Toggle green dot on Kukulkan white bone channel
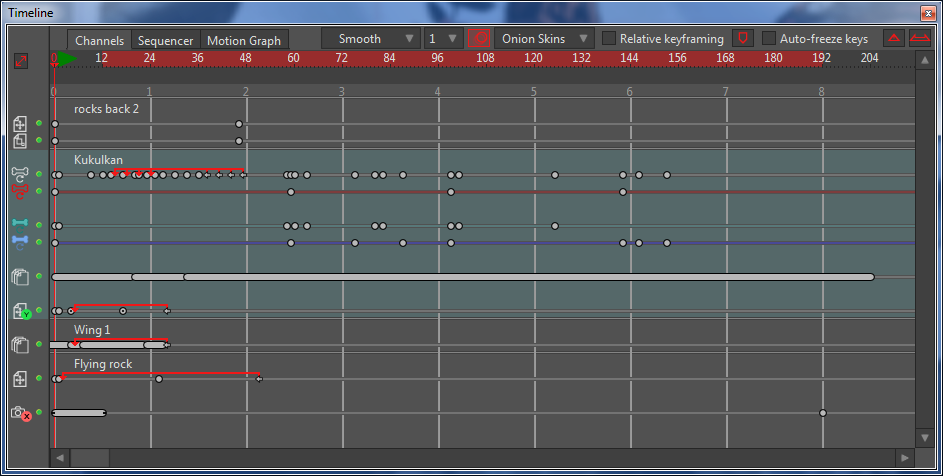 (x=39, y=174)
